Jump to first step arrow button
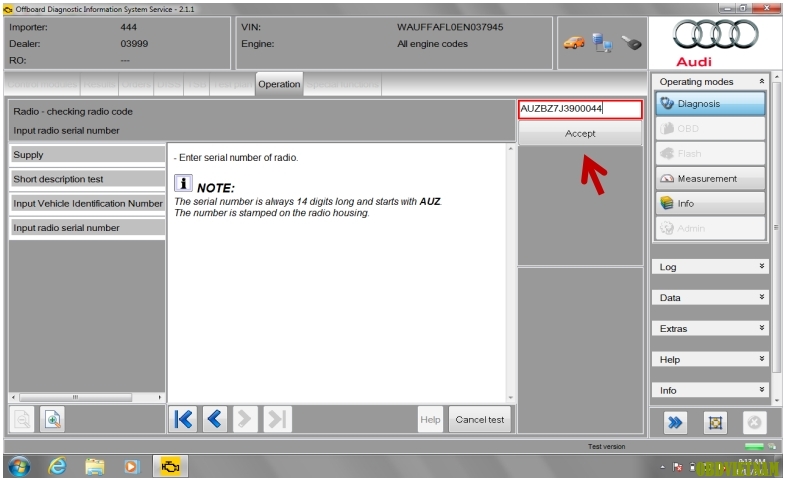This screenshot has width=786, height=480. pyautogui.click(x=183, y=419)
